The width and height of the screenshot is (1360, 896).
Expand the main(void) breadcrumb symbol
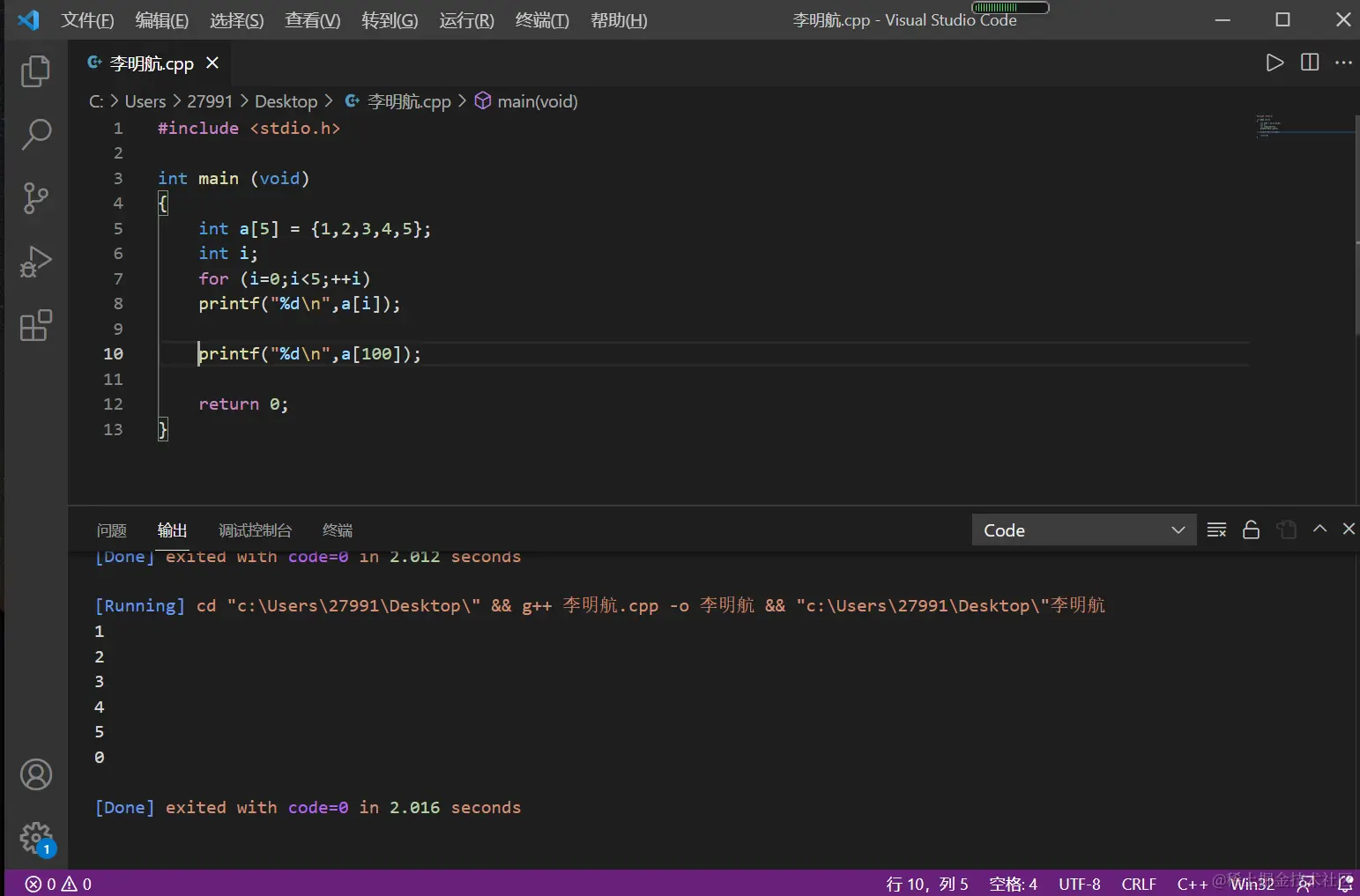[x=526, y=101]
